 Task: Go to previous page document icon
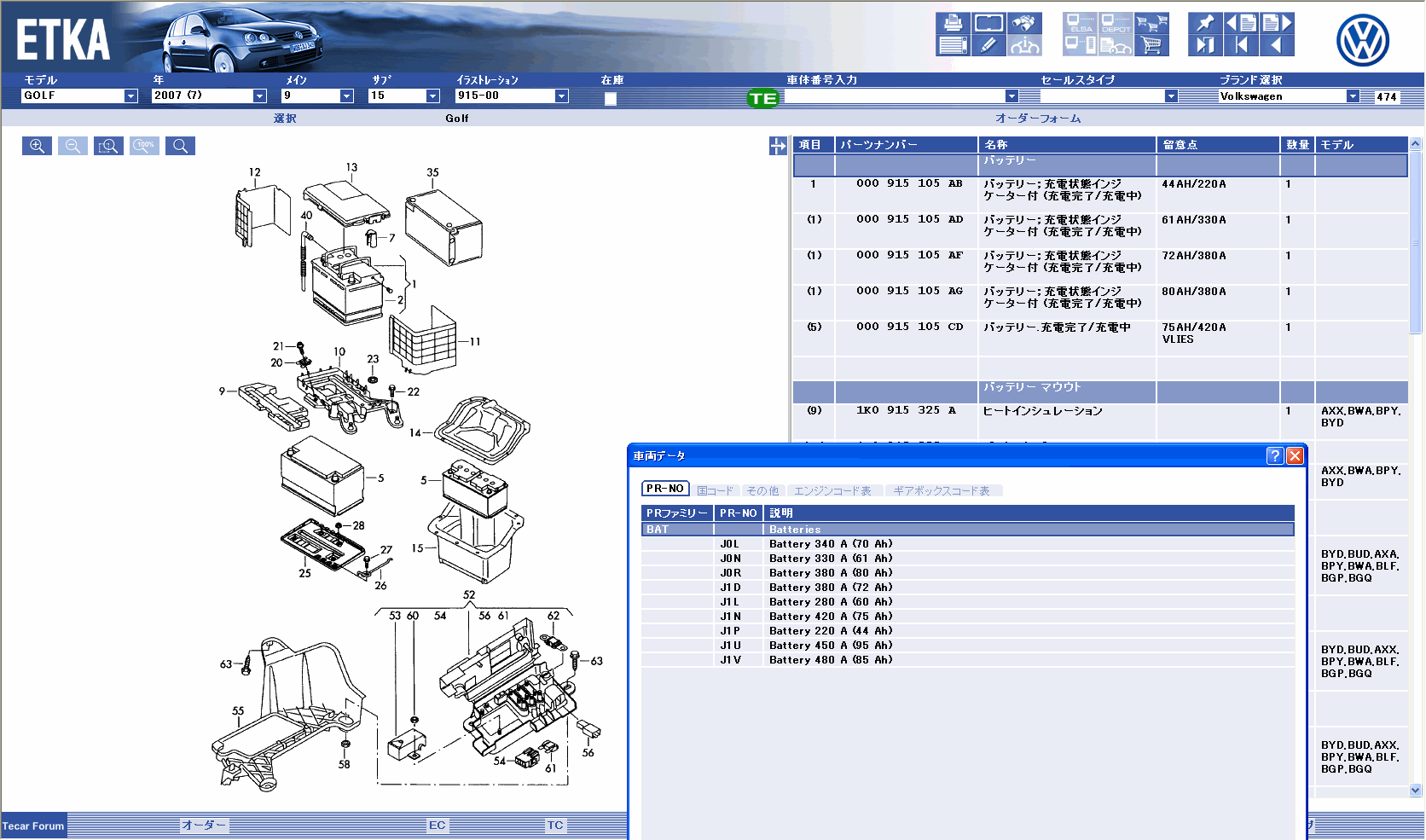click(1241, 23)
